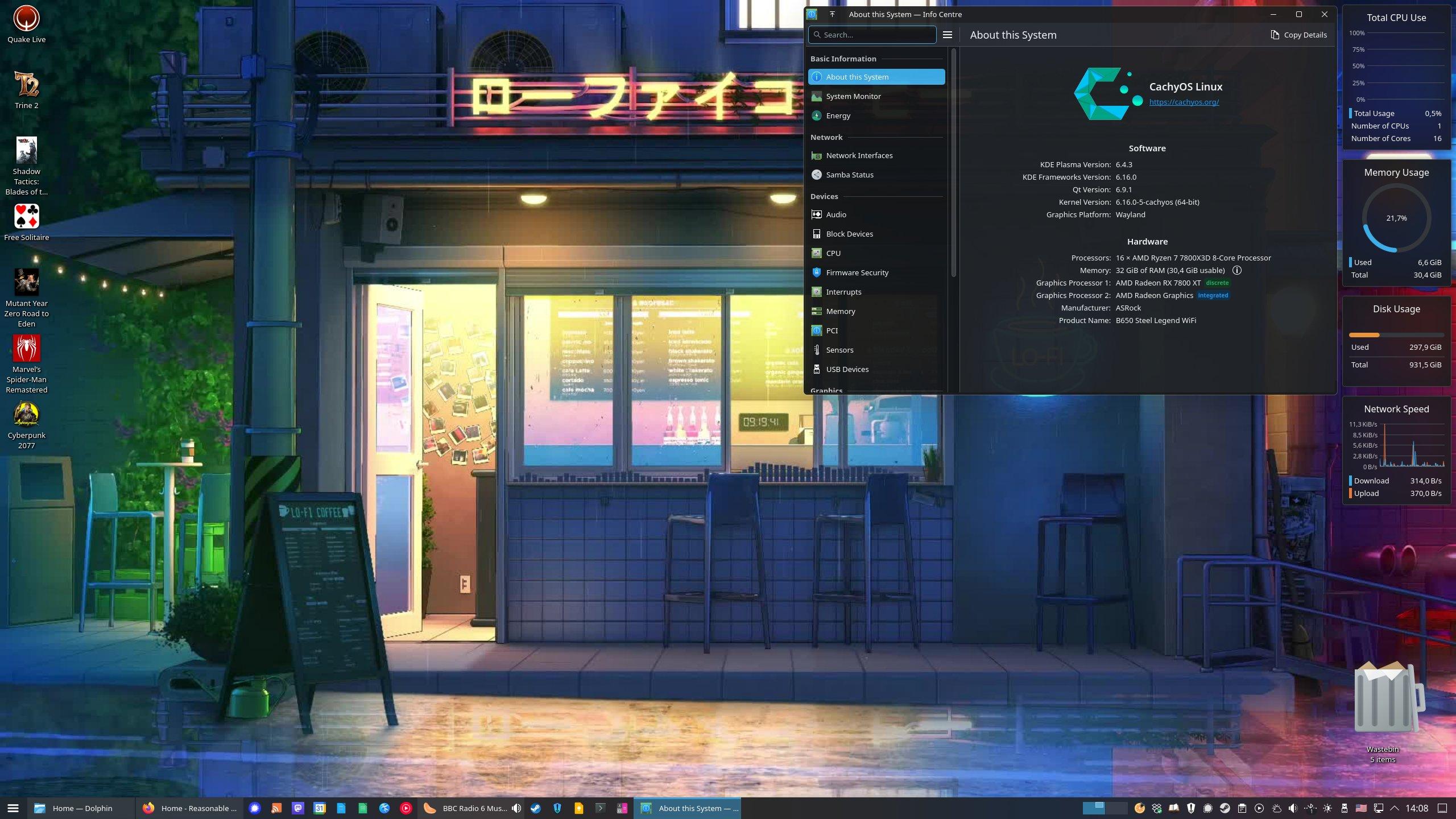
Task: Open the Steam system tray icon
Action: click(1225, 808)
